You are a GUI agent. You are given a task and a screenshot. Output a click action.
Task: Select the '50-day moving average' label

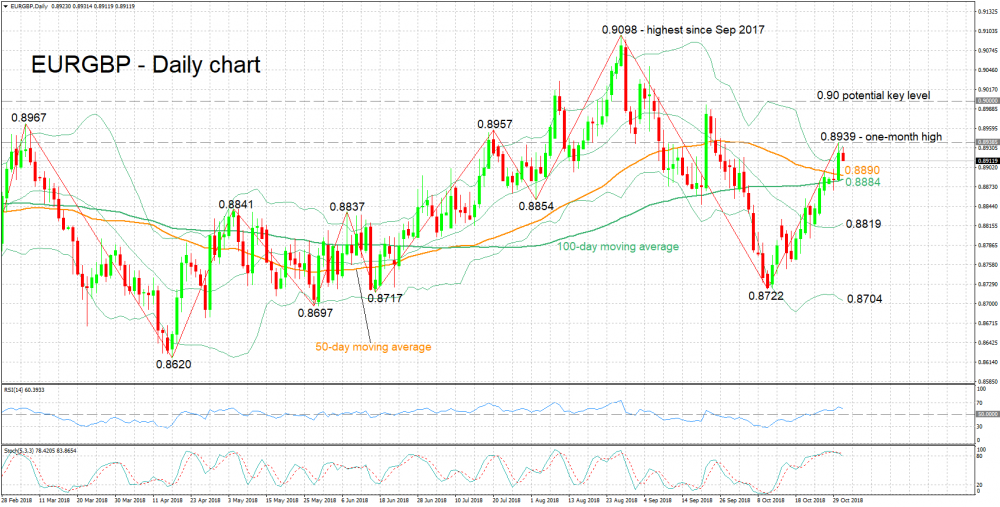click(x=373, y=348)
